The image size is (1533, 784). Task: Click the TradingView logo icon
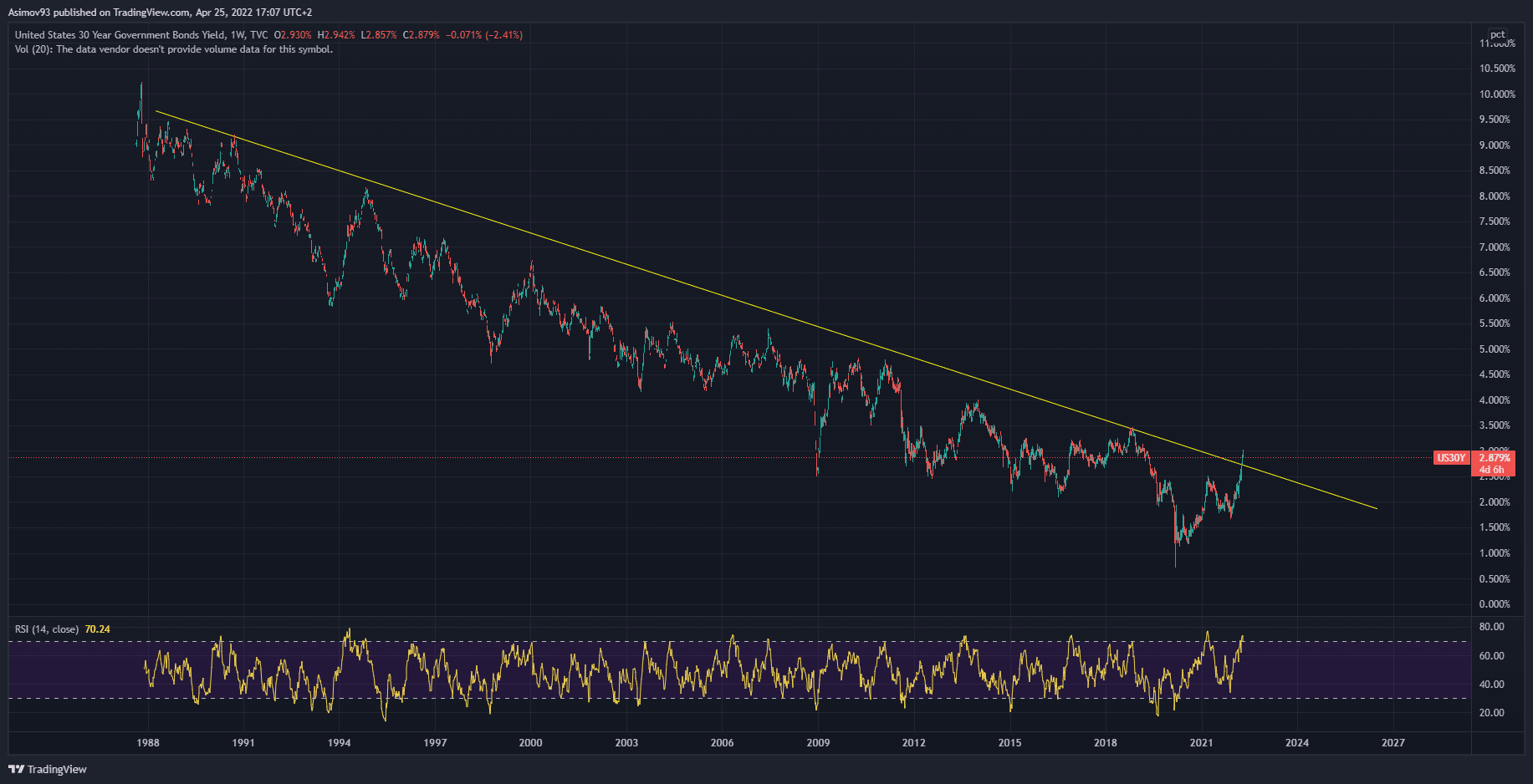pos(15,769)
